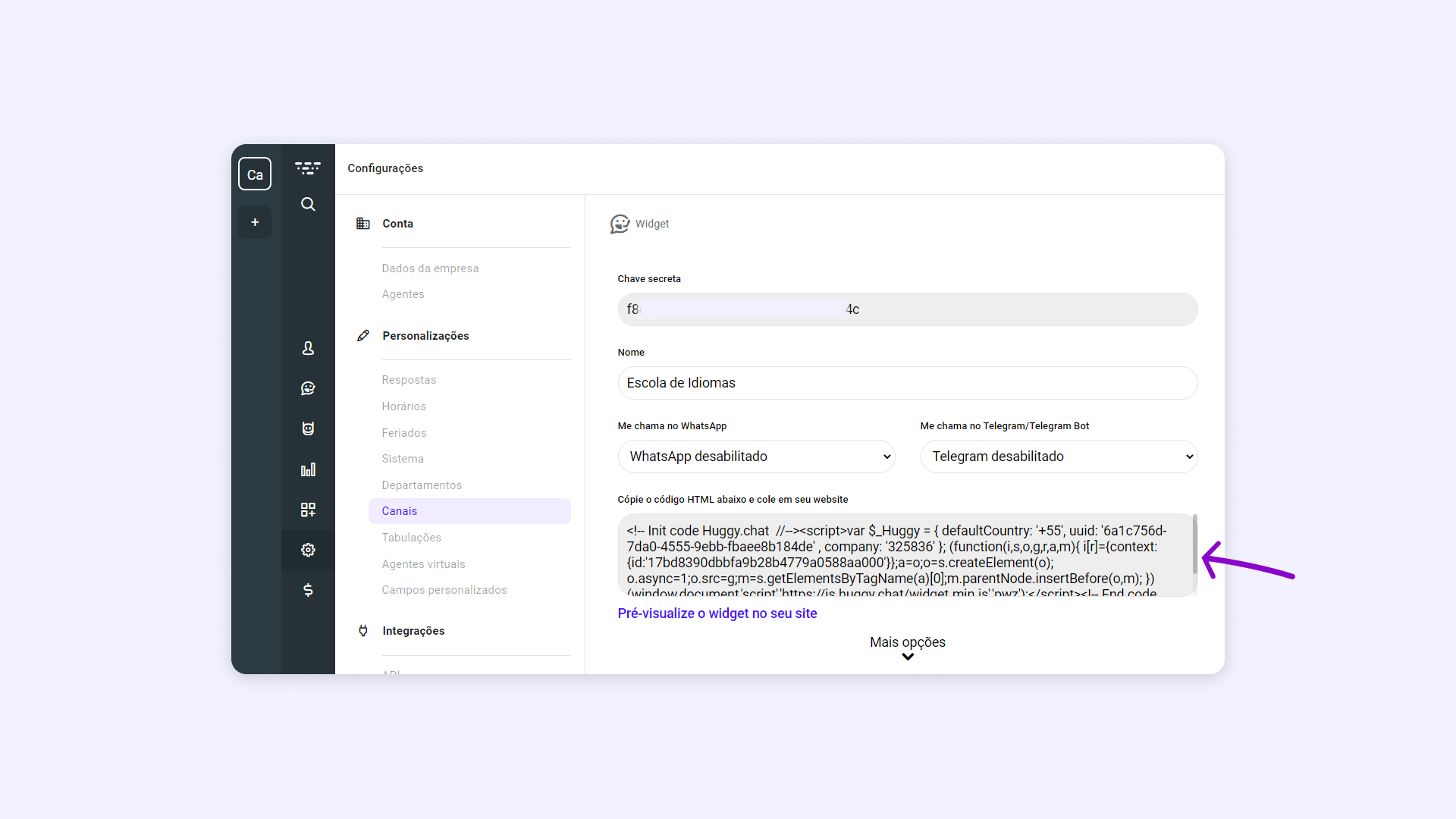Image resolution: width=1456 pixels, height=819 pixels.
Task: Open the billing dollar sign icon
Action: coord(308,590)
